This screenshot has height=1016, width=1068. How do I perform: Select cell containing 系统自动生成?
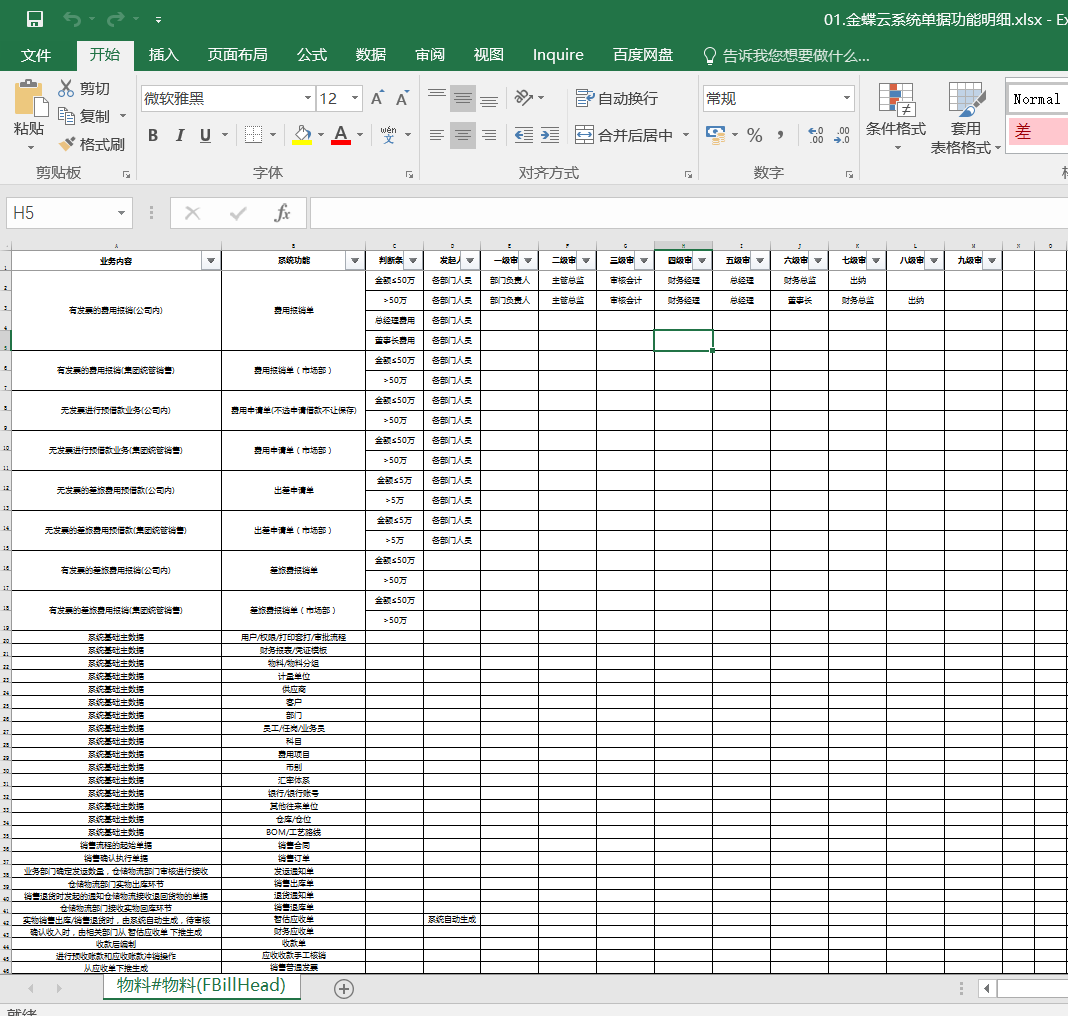(452, 919)
